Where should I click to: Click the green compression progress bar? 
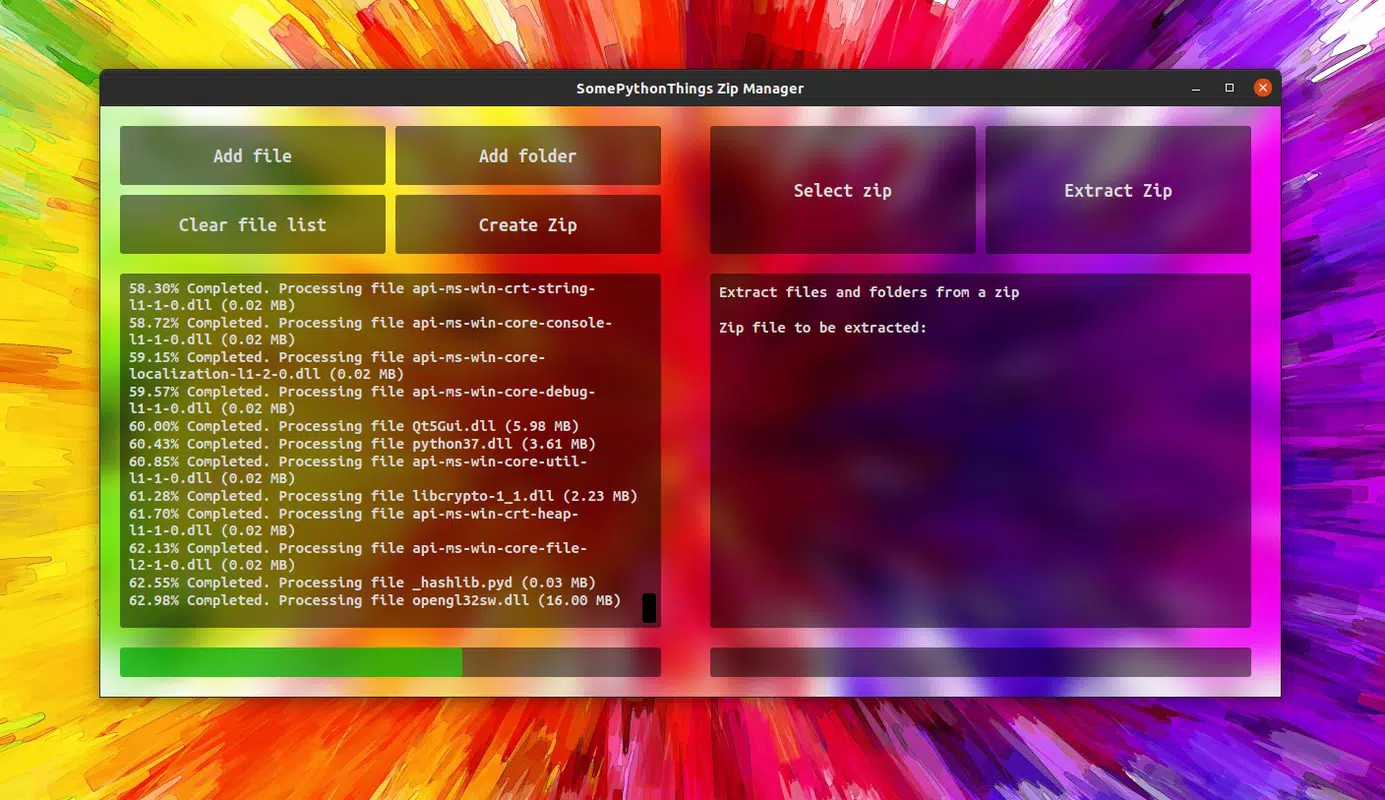pos(390,662)
